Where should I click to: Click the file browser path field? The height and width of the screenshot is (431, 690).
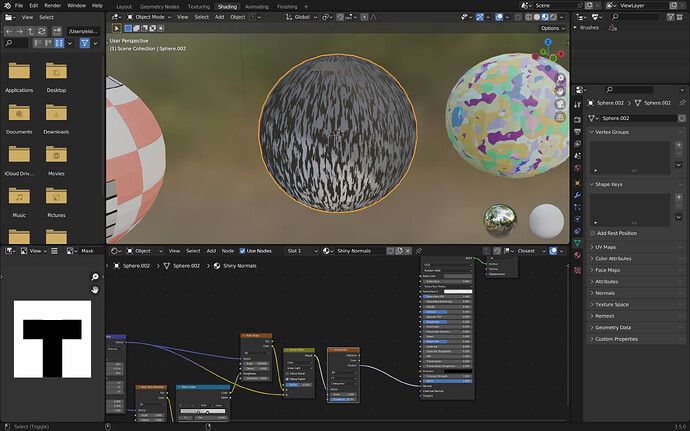point(83,31)
